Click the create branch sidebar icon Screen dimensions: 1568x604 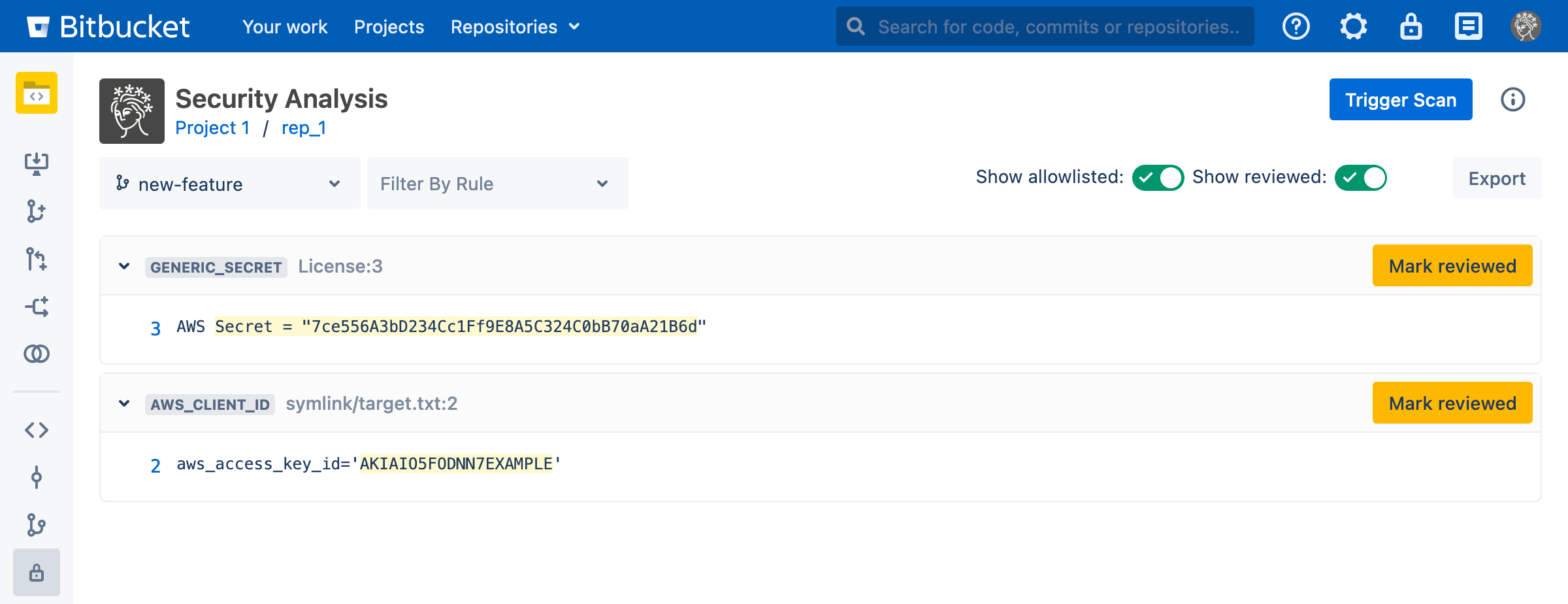37,211
